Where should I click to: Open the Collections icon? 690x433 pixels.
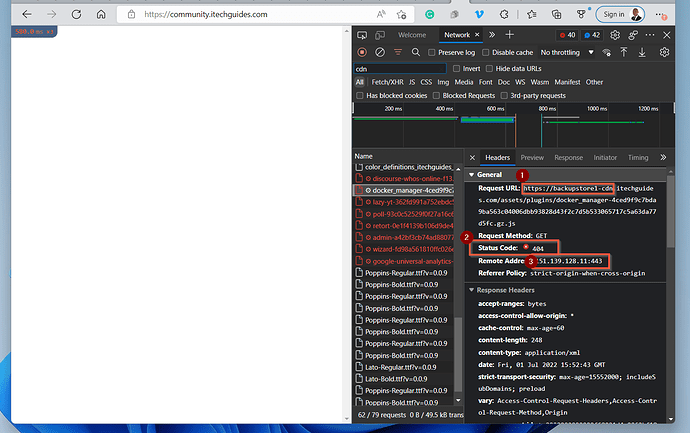pyautogui.click(x=557, y=15)
